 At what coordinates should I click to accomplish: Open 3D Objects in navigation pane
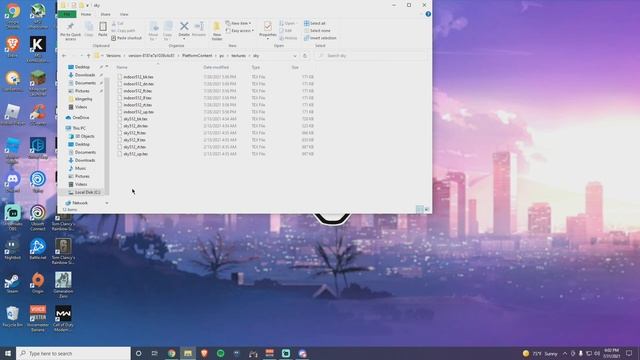pyautogui.click(x=84, y=136)
